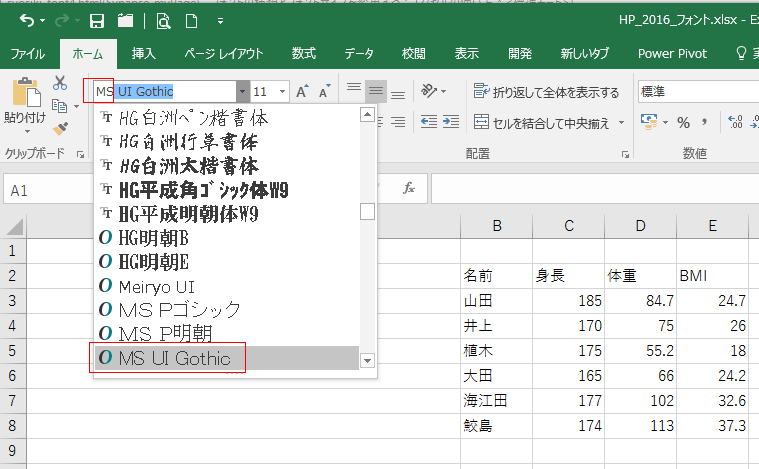Switch to the 数式 ribbon tab
759x469 pixels.
304,53
